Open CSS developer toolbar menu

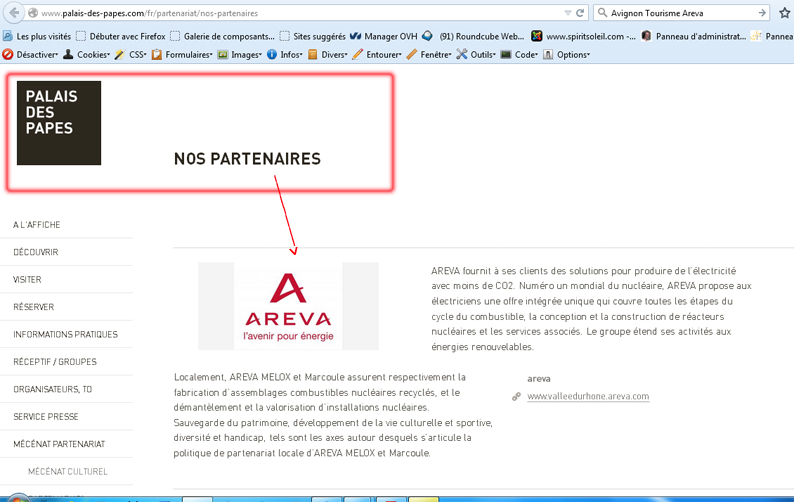coord(131,55)
